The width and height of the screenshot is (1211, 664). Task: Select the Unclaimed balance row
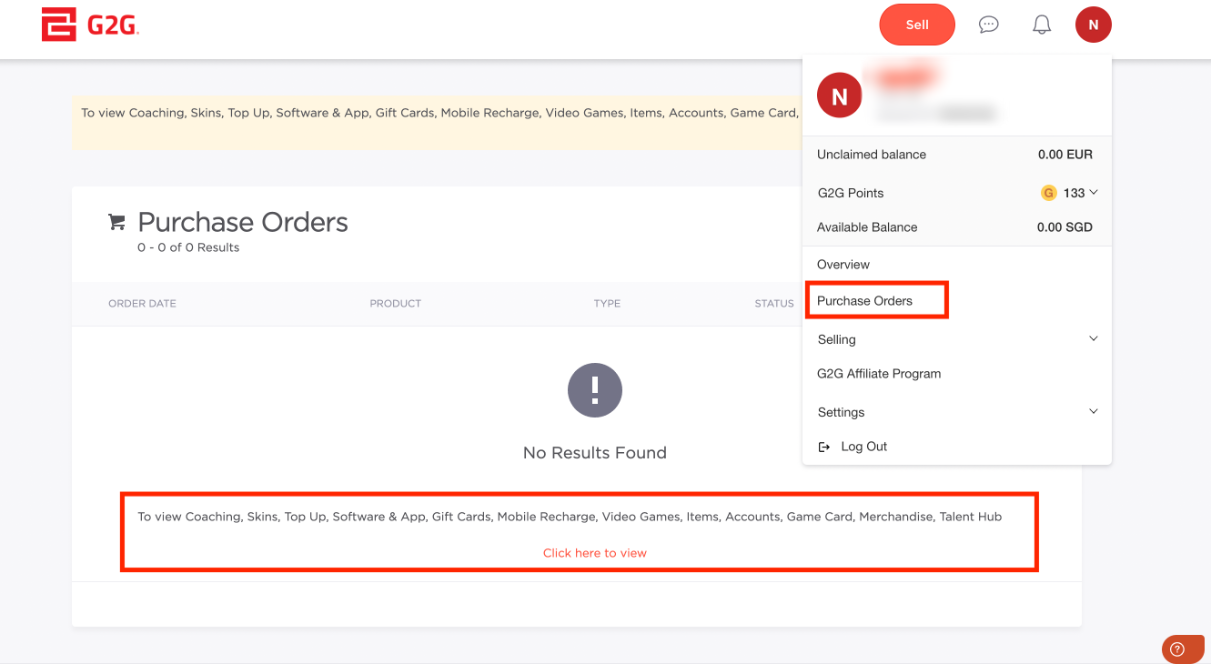957,155
